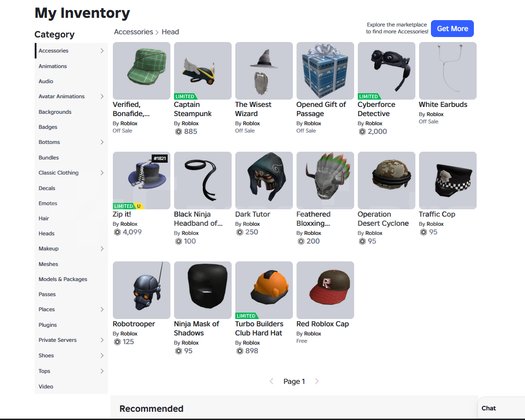Screen dimensions: 525x420
Task: Open the White Earbuds item image
Action: pos(448,71)
